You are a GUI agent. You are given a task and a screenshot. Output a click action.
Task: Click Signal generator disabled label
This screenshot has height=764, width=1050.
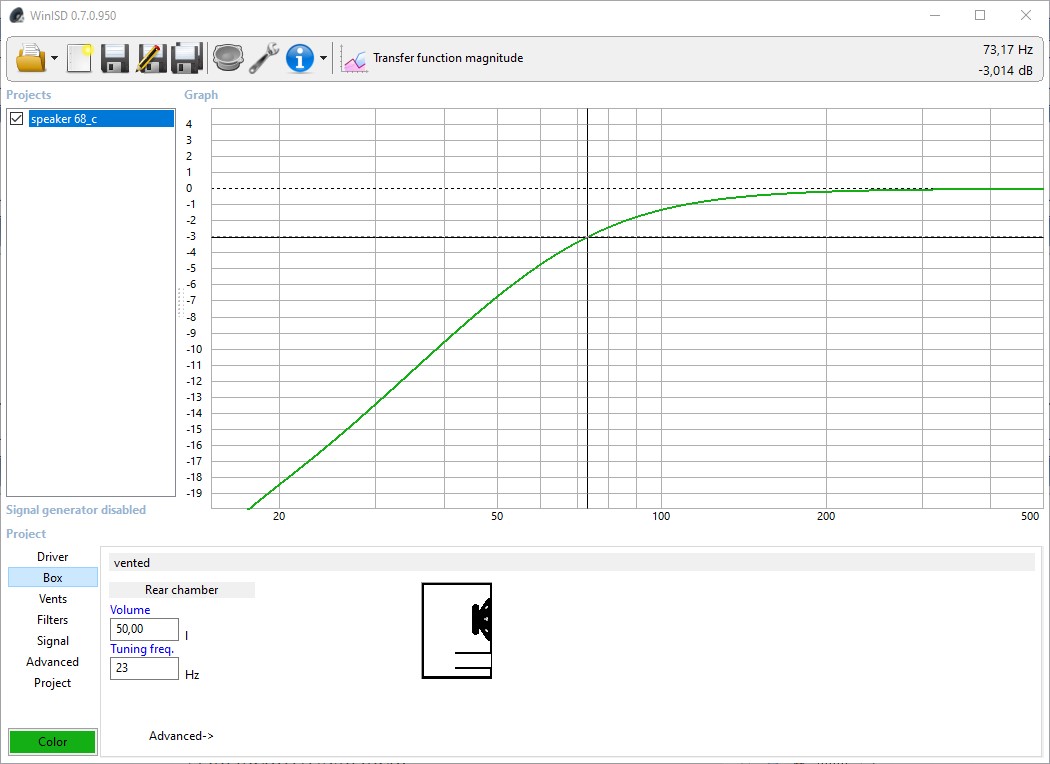[x=76, y=510]
